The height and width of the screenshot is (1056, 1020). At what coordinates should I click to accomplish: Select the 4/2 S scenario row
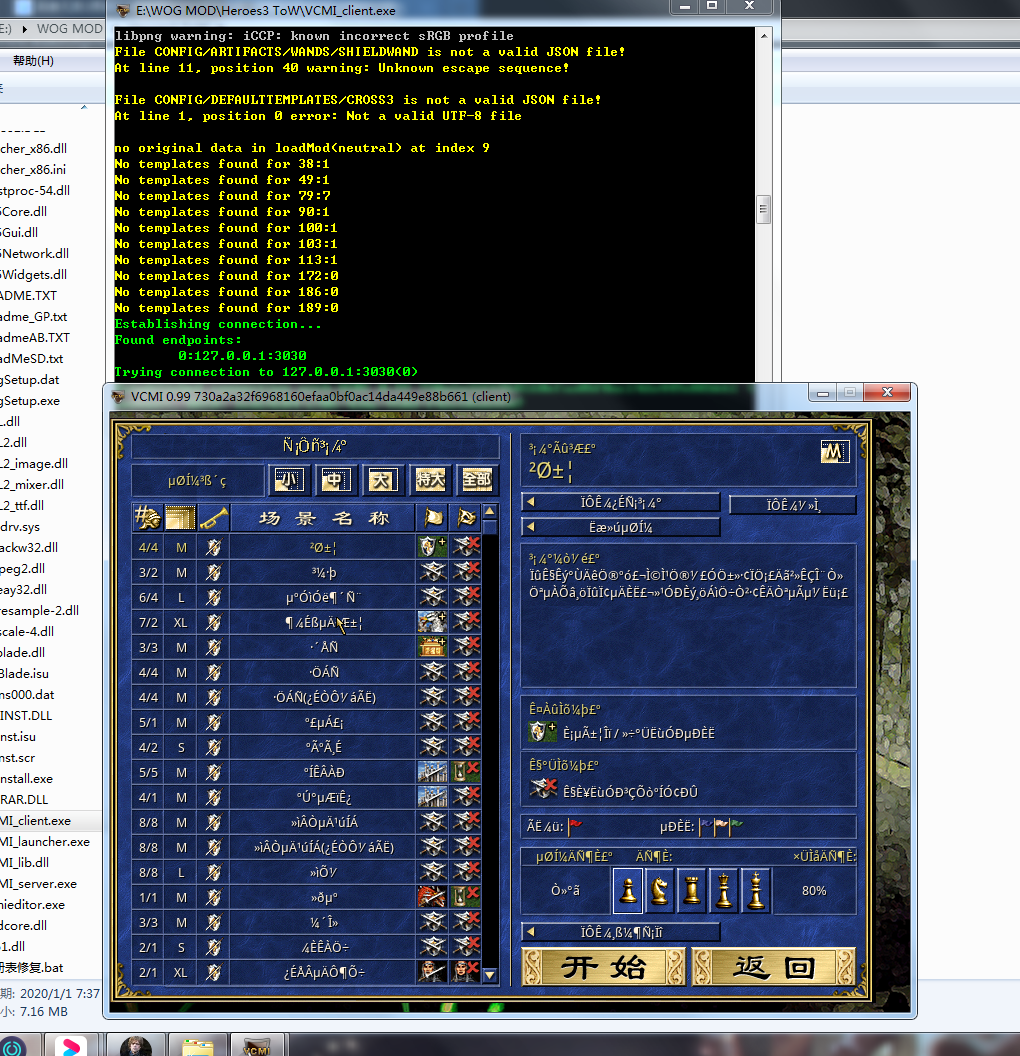pos(306,747)
